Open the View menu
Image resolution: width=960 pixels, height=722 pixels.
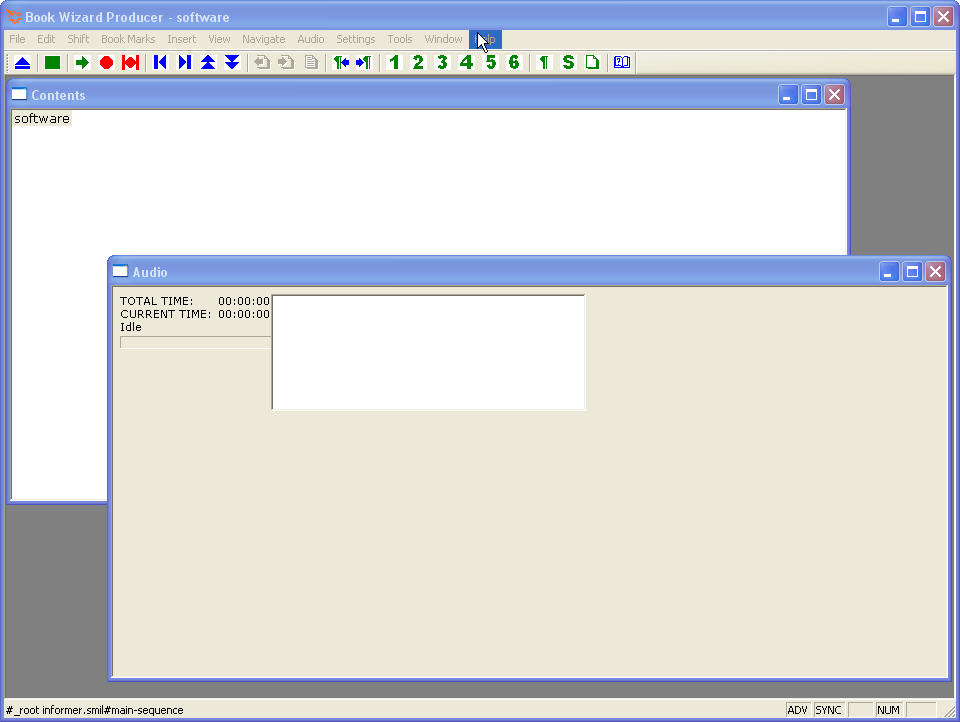pyautogui.click(x=219, y=39)
